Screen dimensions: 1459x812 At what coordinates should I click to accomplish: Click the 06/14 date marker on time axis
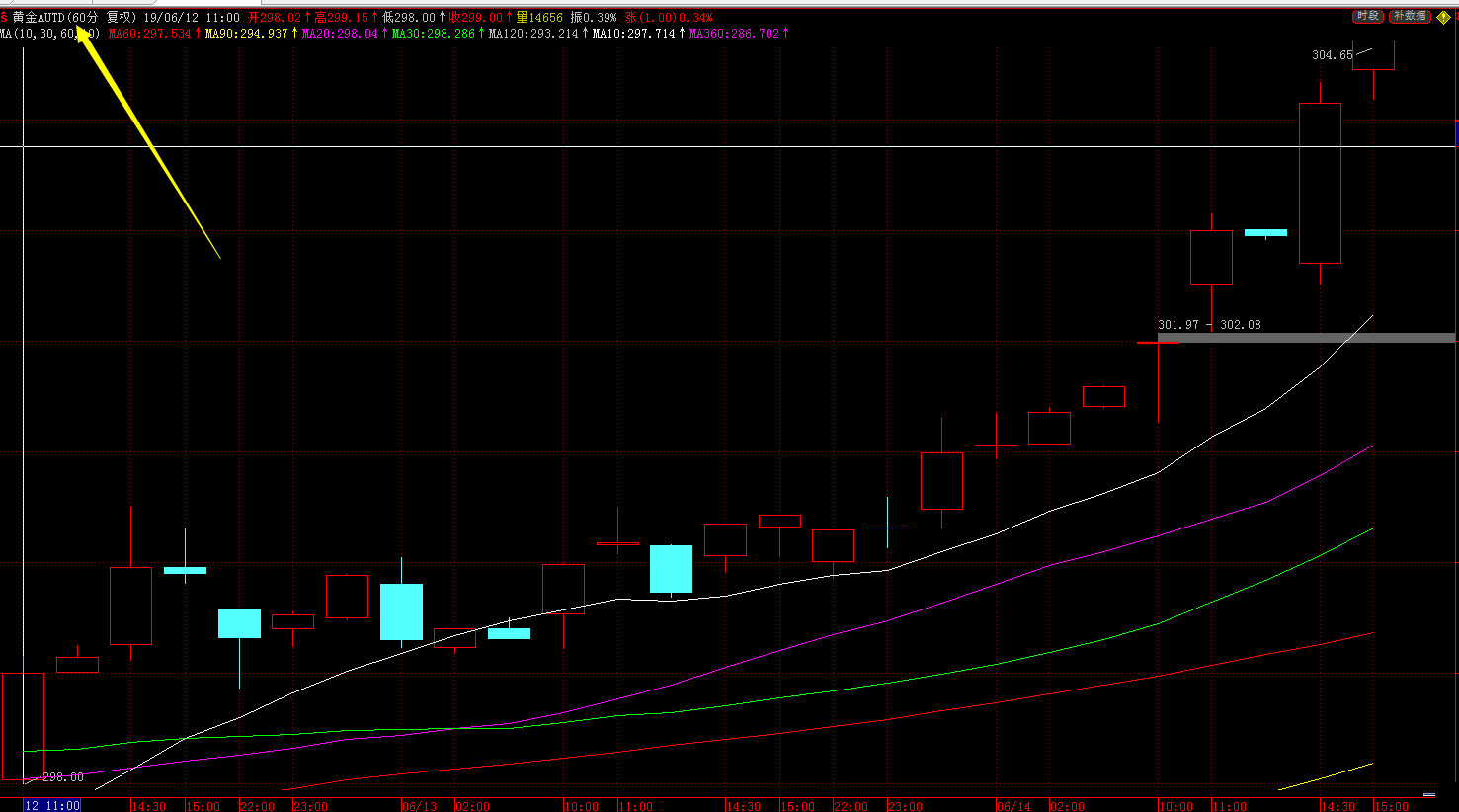pos(1013,806)
